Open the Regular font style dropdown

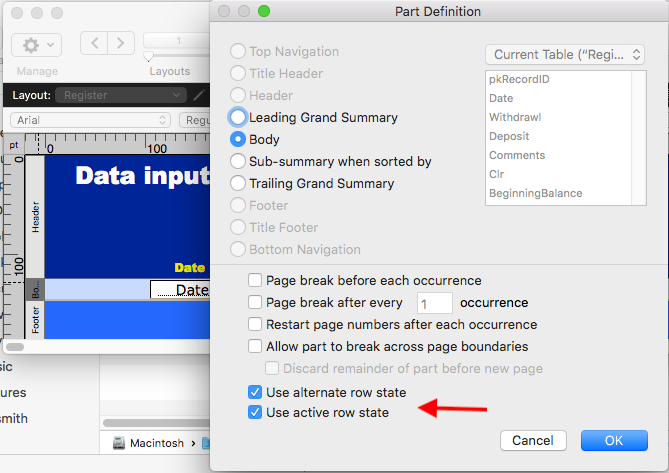[x=195, y=120]
